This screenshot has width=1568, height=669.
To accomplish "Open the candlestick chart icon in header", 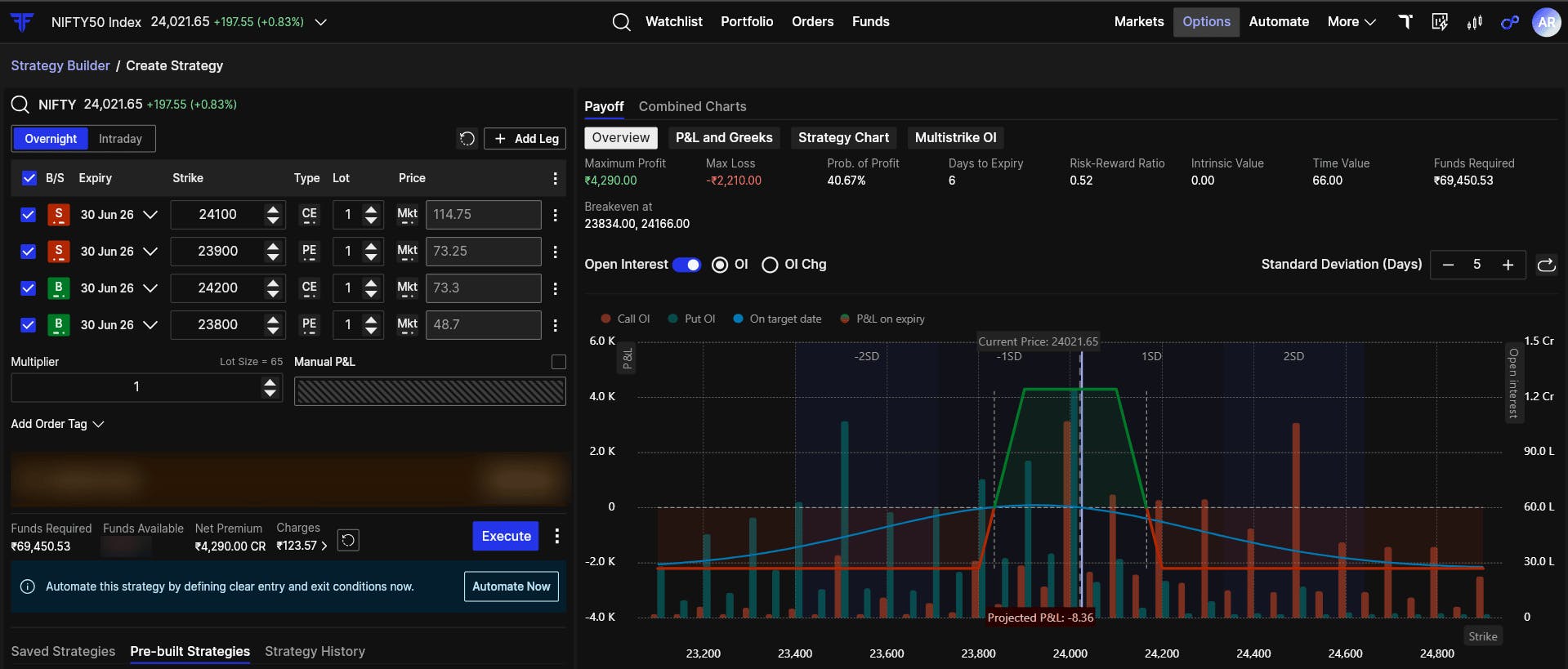I will pos(1475,22).
